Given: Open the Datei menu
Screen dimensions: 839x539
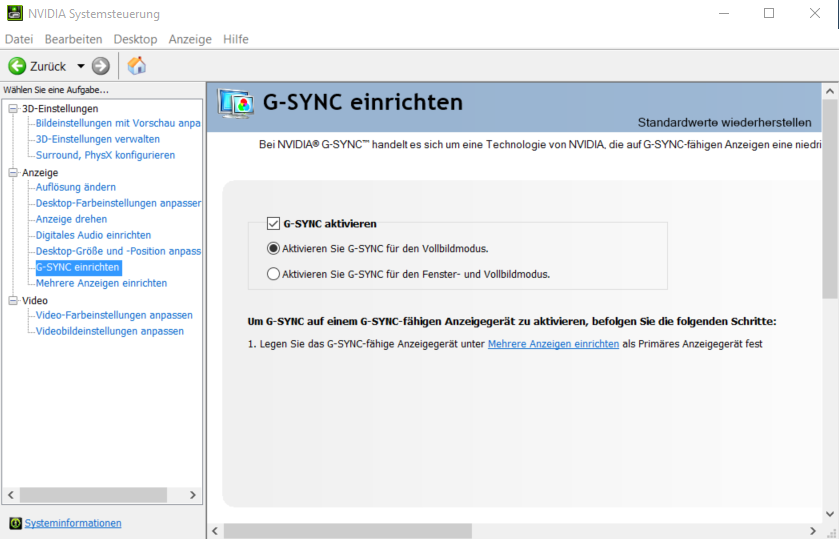Looking at the screenshot, I should coord(19,39).
